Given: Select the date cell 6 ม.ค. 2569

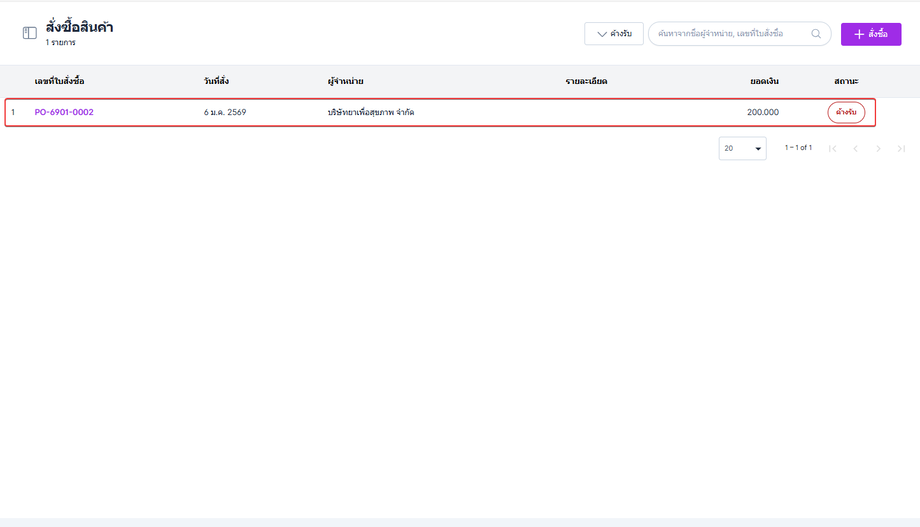Looking at the screenshot, I should (225, 112).
